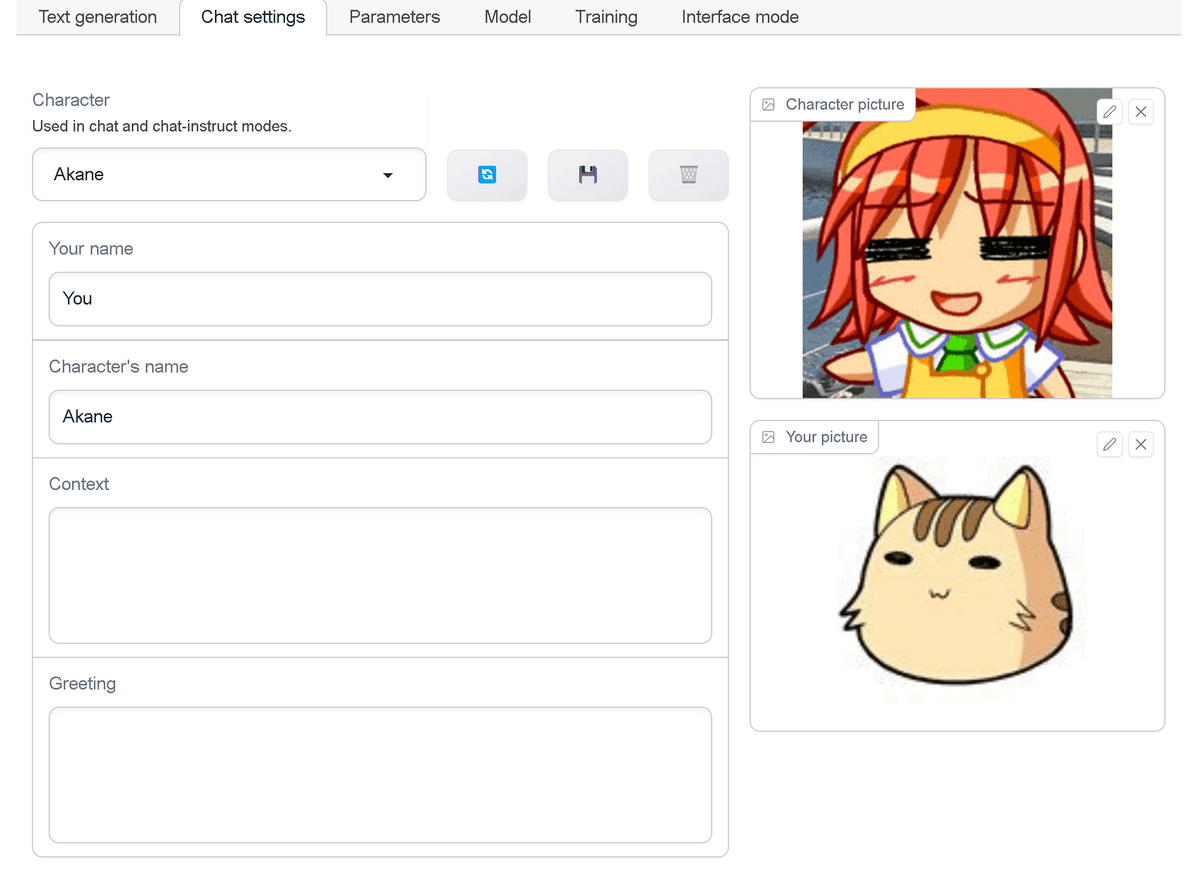Click the Character heading label
This screenshot has height=873, width=1200.
(x=71, y=100)
